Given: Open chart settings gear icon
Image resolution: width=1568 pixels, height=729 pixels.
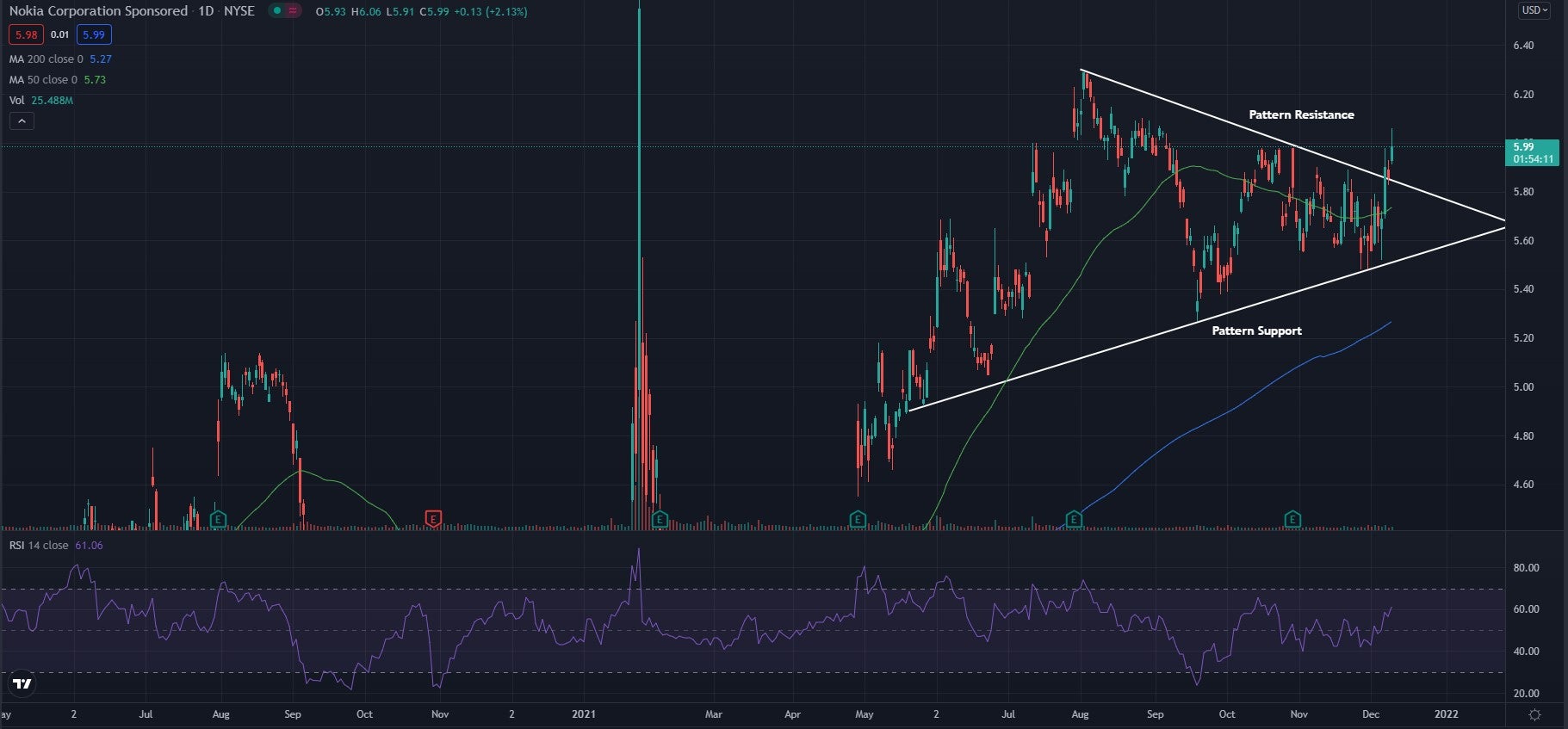Looking at the screenshot, I should (x=1534, y=714).
